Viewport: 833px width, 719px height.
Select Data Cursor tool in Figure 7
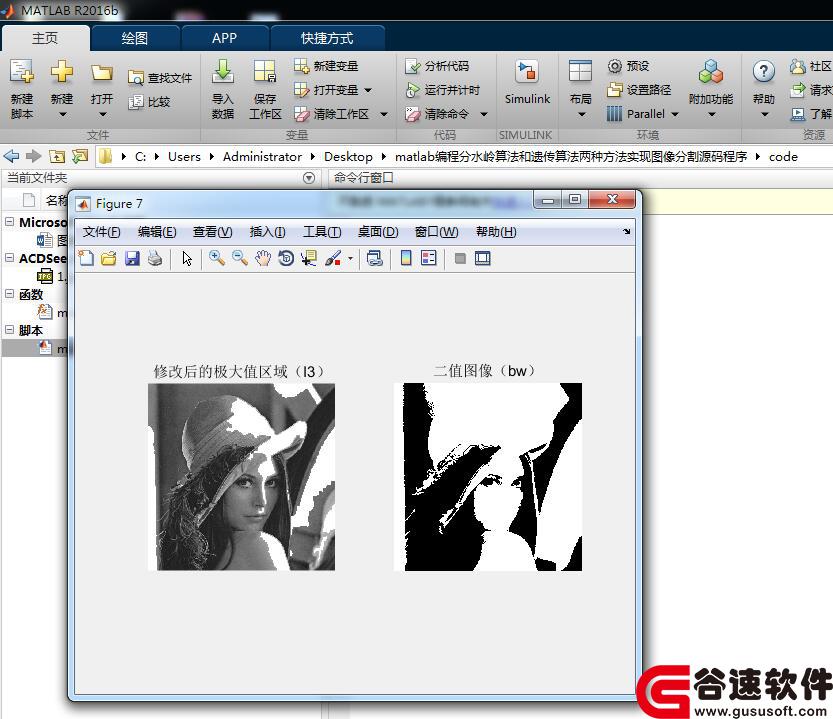(309, 259)
